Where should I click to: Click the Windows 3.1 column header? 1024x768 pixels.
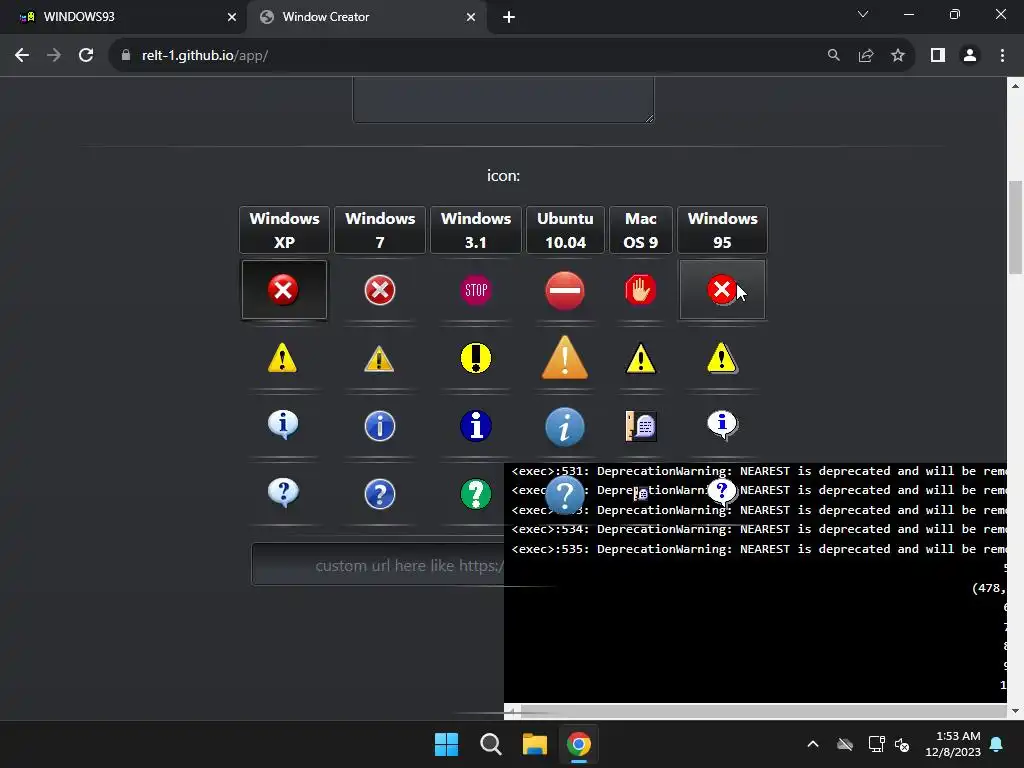(475, 230)
